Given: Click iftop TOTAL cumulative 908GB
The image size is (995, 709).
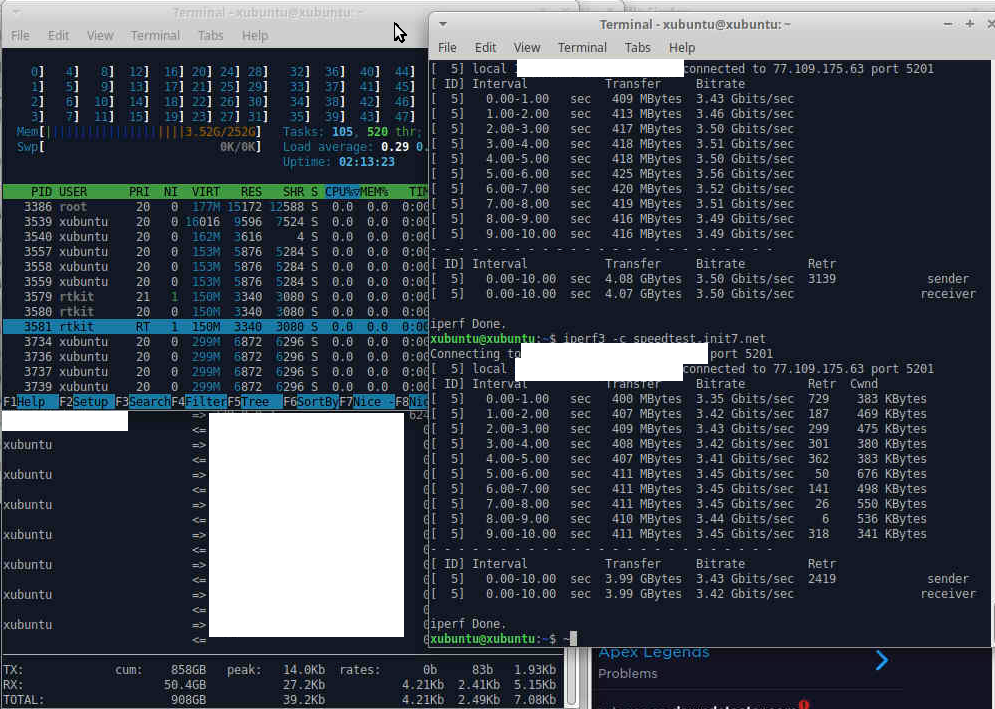Looking at the screenshot, I should pos(188,700).
